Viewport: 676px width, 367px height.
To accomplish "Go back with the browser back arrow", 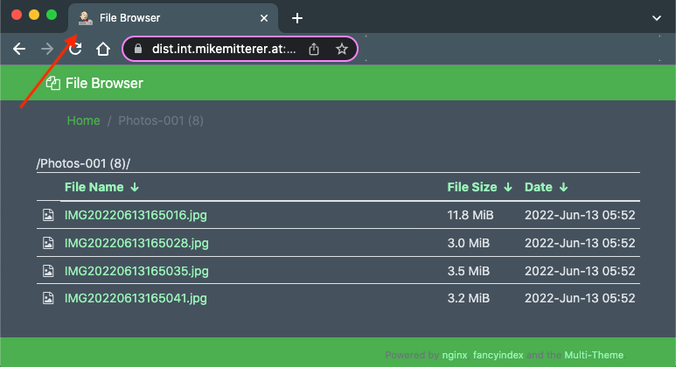I will [x=19, y=49].
